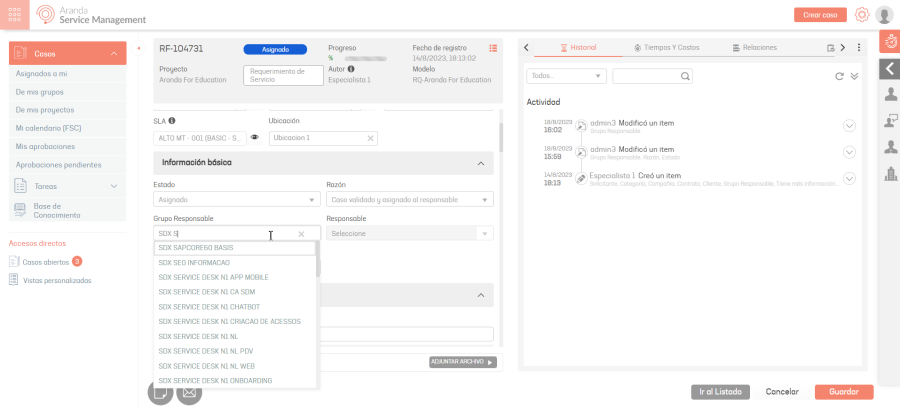Switch to the Tiempos Y Costos tab

(x=666, y=47)
